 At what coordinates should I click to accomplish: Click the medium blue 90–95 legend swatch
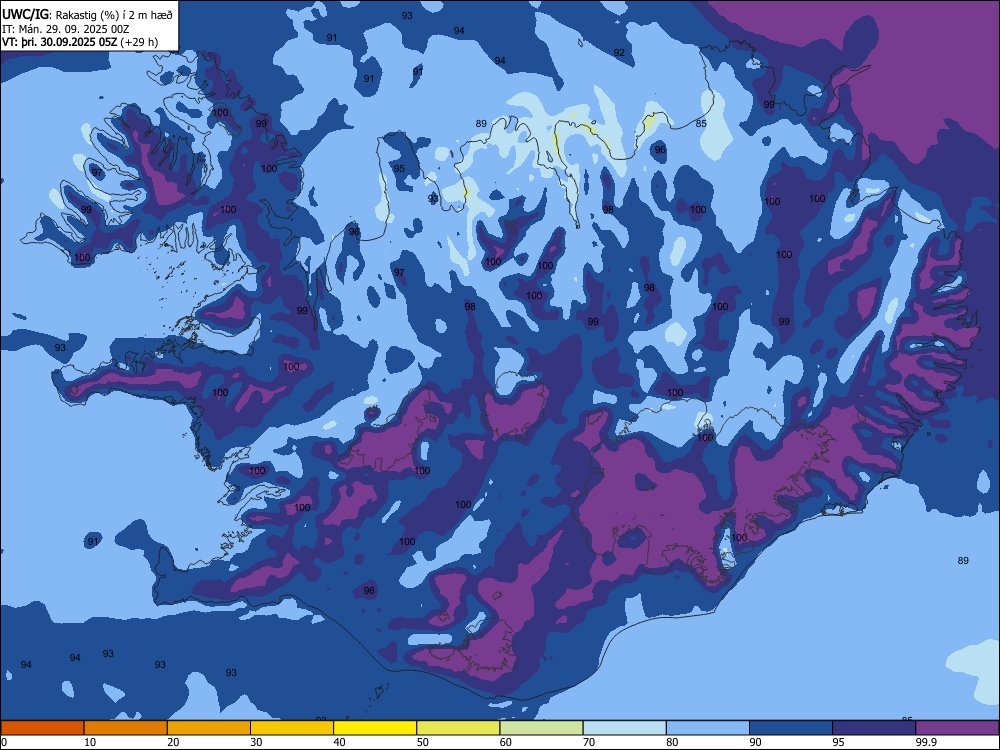[x=791, y=728]
